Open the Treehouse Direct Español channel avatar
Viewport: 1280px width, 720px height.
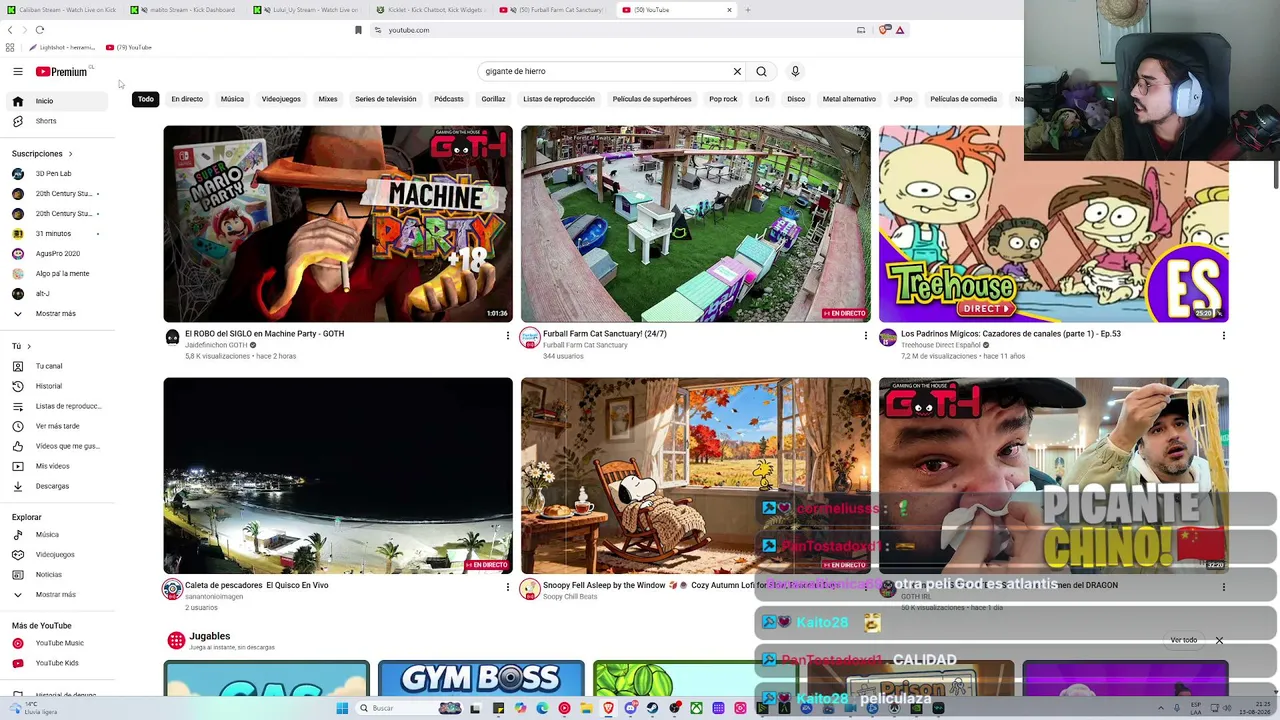pos(888,337)
